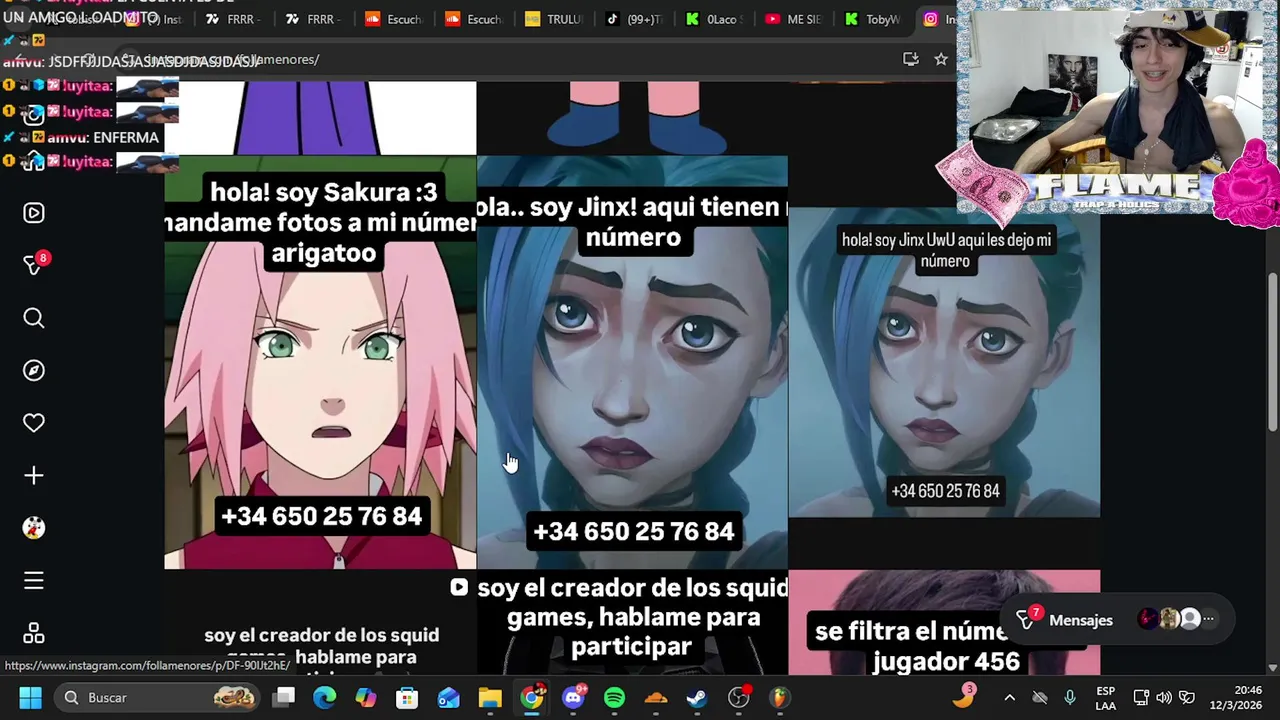Image resolution: width=1280 pixels, height=720 pixels.
Task: Click the microphone tray icon
Action: pos(1070,697)
